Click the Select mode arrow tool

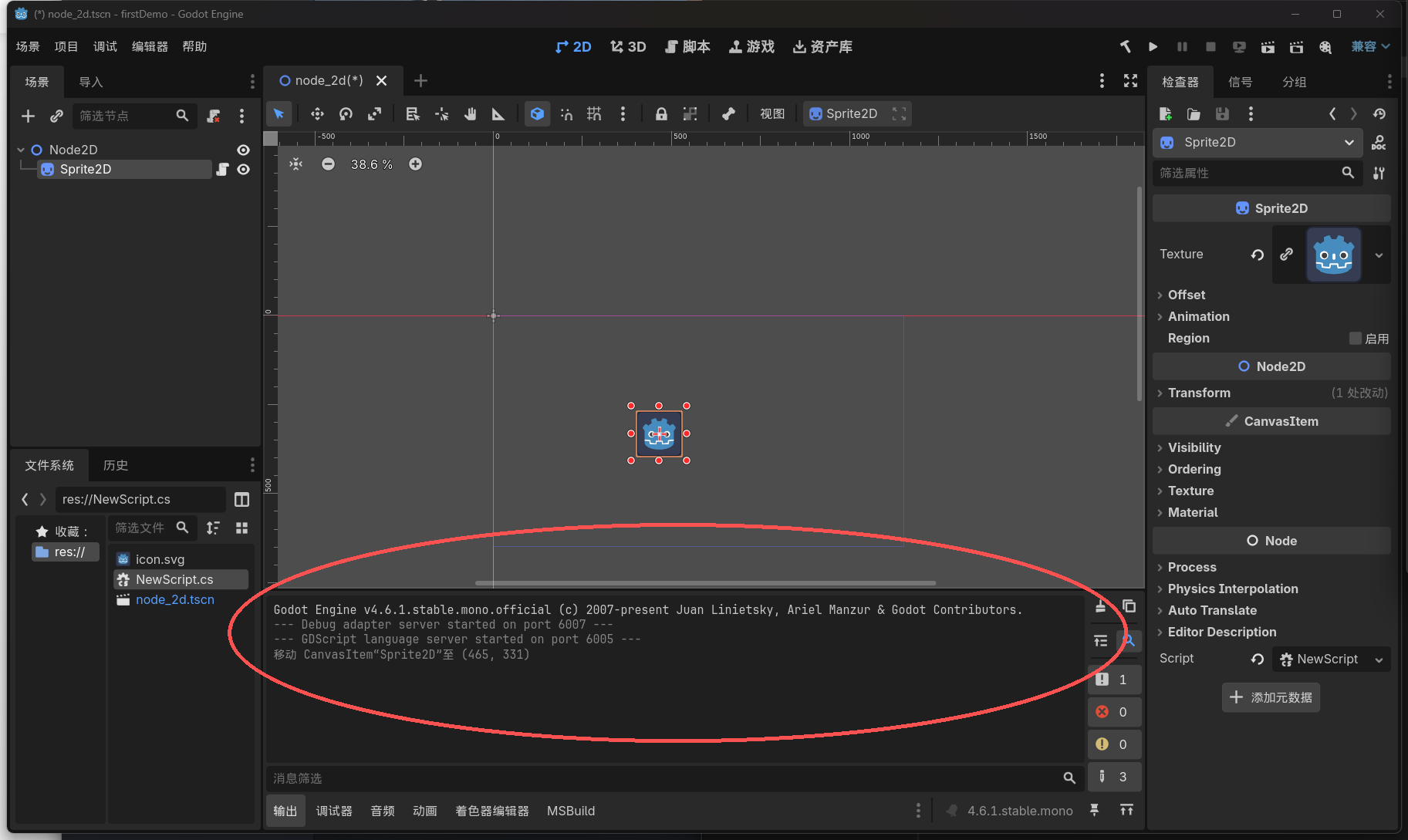point(279,114)
